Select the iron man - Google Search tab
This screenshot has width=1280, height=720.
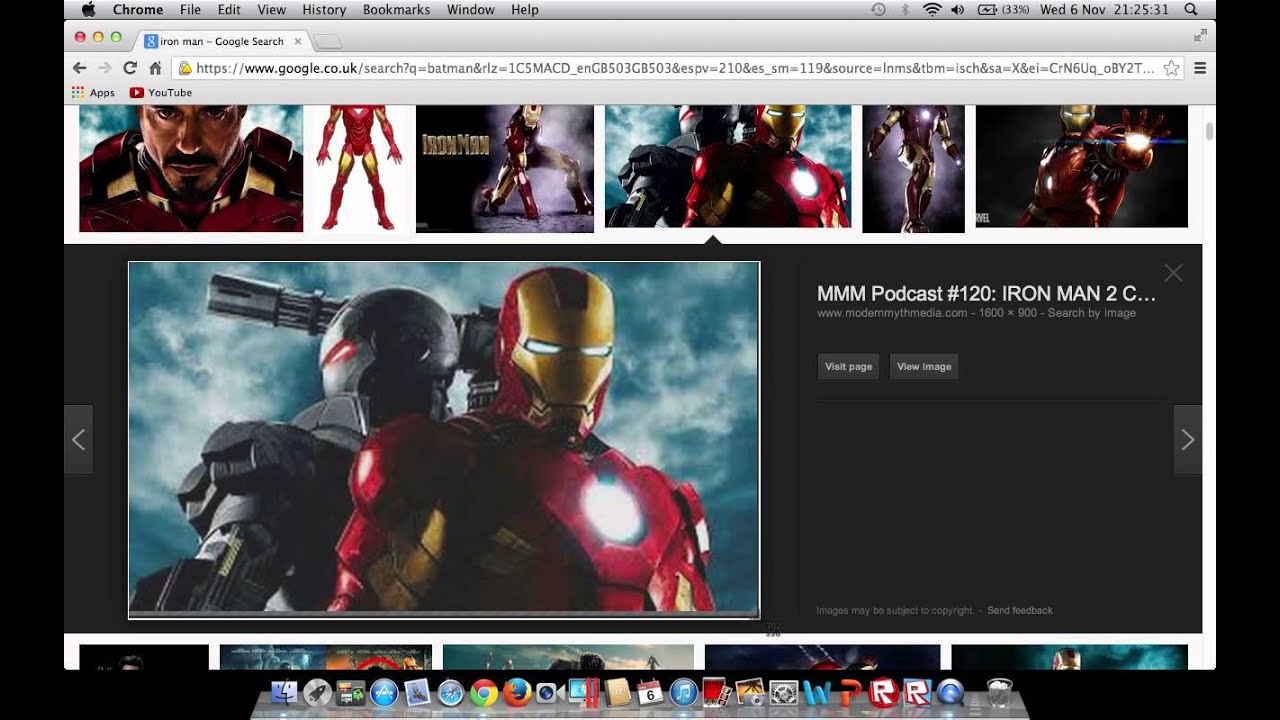pos(221,41)
